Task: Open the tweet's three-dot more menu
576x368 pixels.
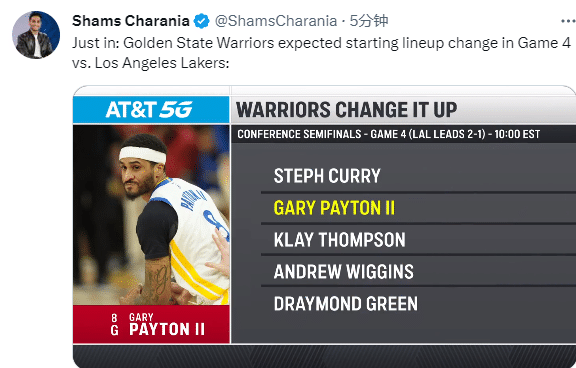Action: 568,21
